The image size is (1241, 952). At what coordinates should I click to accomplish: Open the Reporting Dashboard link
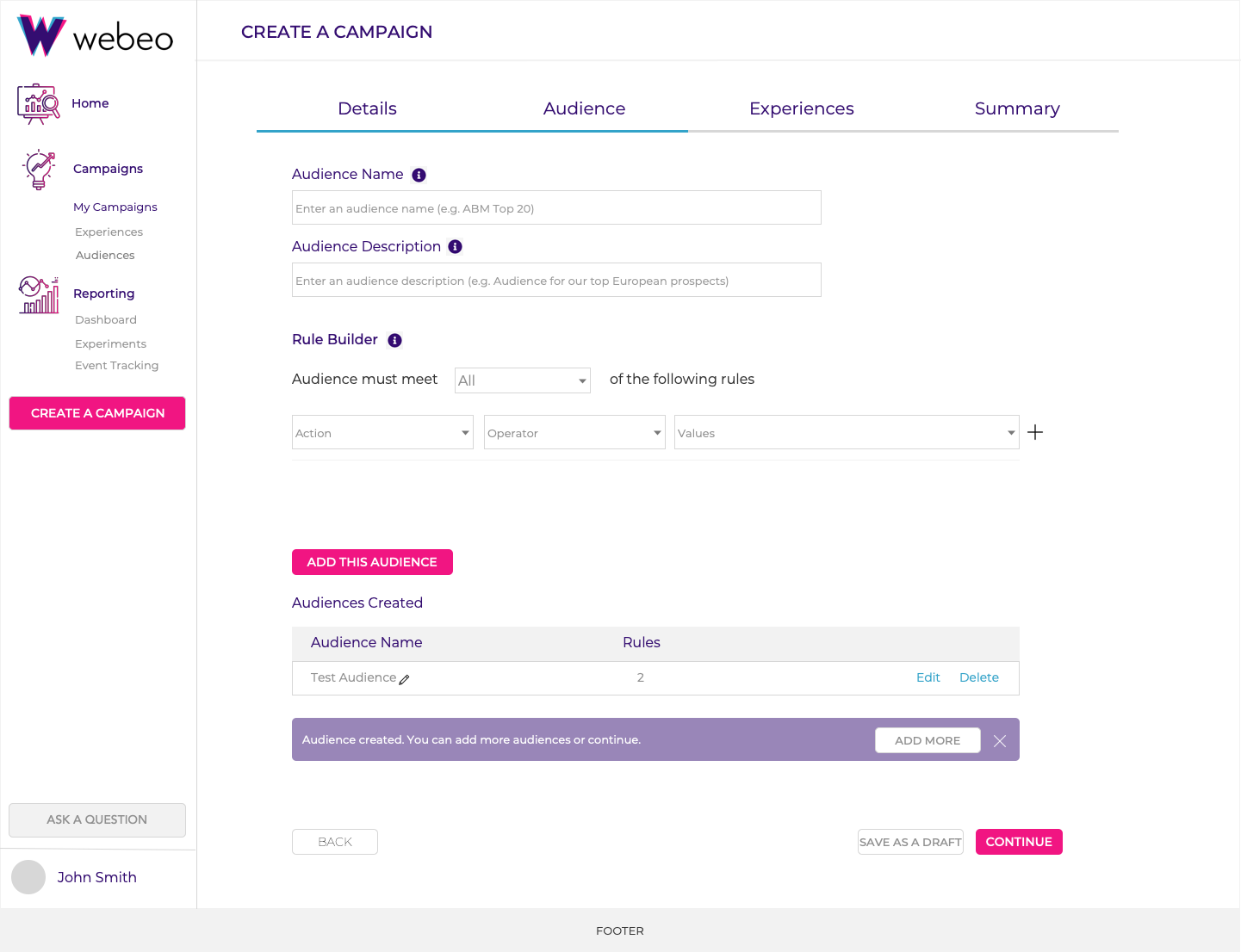pos(106,320)
